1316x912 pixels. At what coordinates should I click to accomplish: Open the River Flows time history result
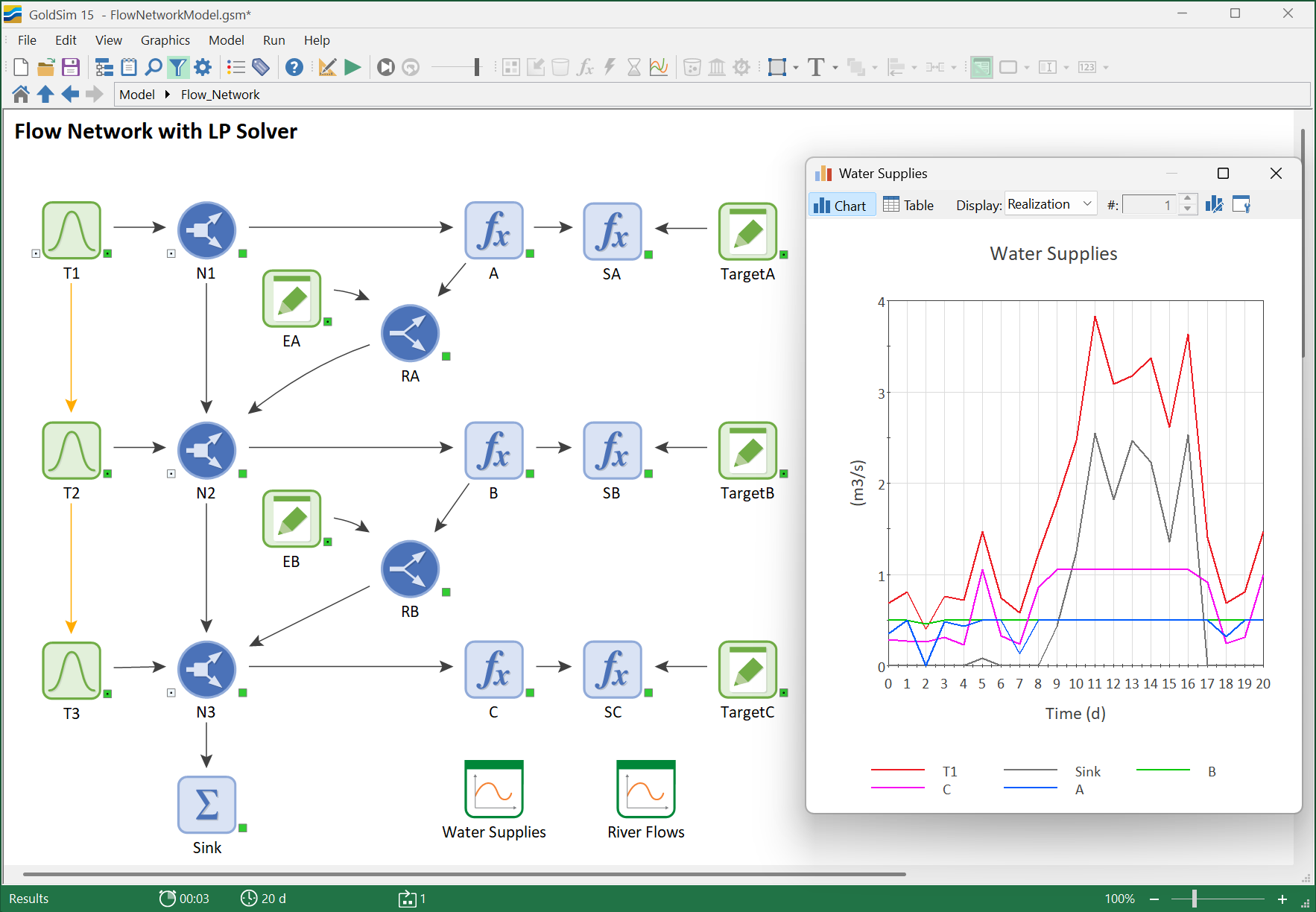coord(645,788)
